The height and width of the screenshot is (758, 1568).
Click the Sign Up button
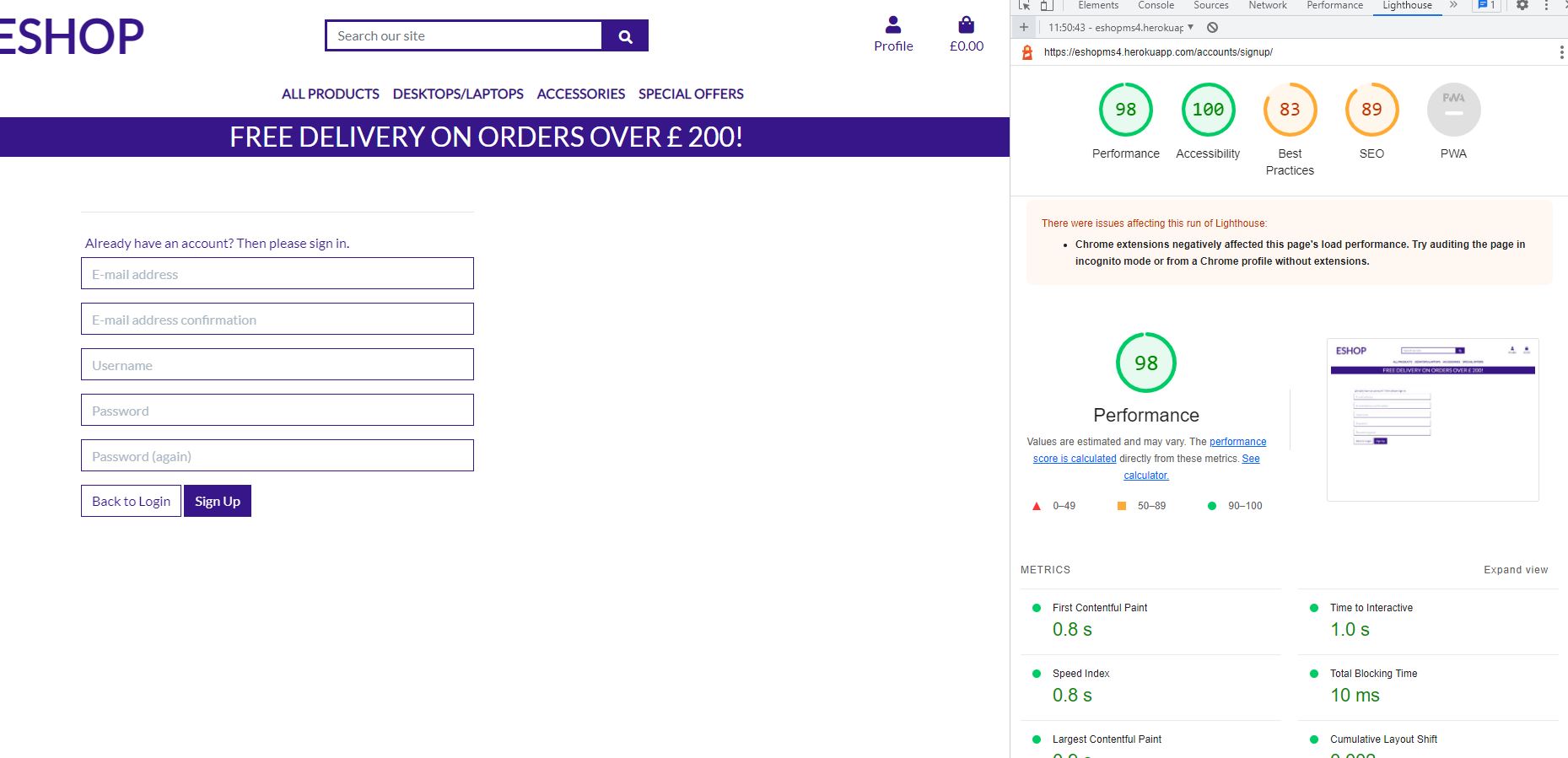[x=218, y=501]
